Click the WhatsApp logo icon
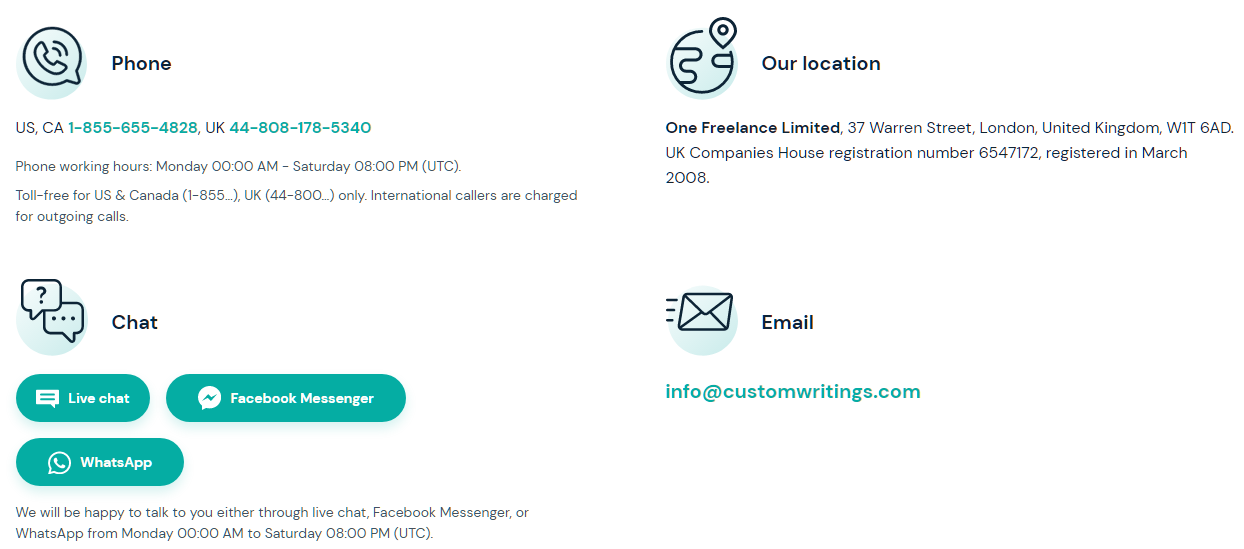This screenshot has width=1244, height=549. coord(60,462)
